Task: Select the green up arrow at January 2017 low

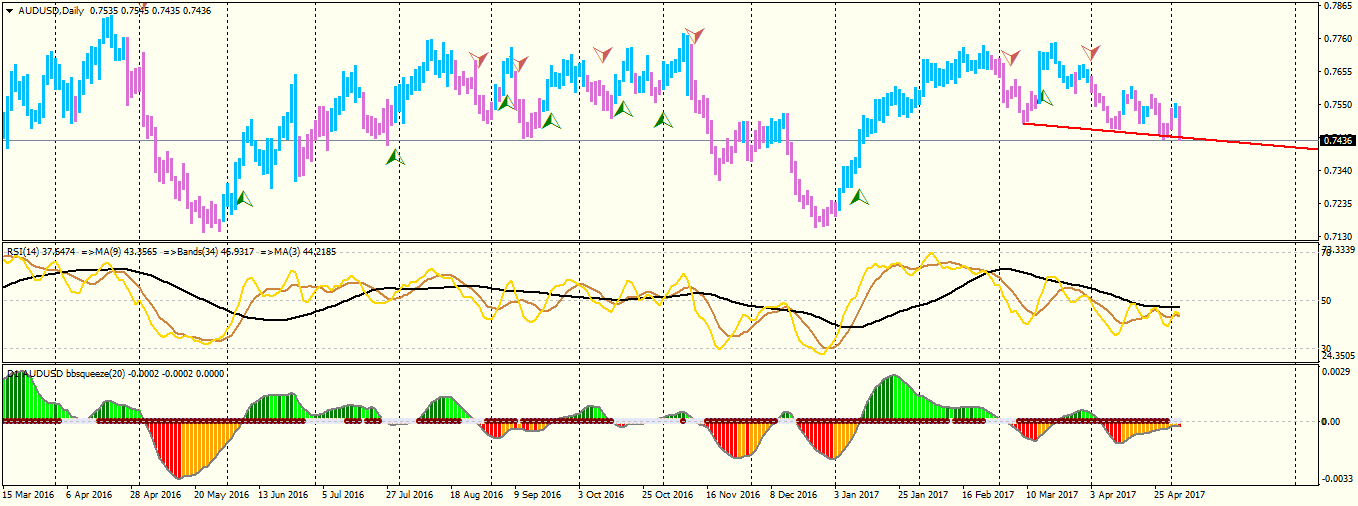Action: point(858,197)
